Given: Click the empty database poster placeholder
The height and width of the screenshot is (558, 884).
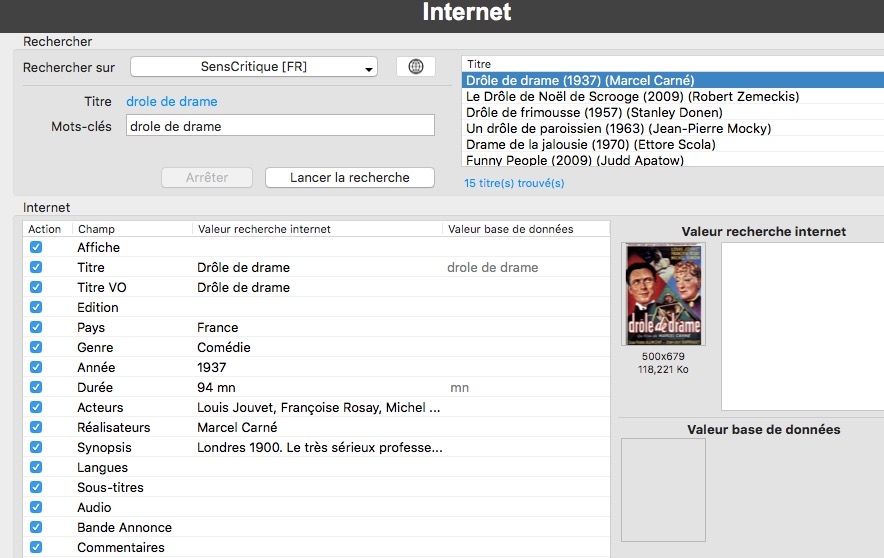Looking at the screenshot, I should pyautogui.click(x=663, y=489).
